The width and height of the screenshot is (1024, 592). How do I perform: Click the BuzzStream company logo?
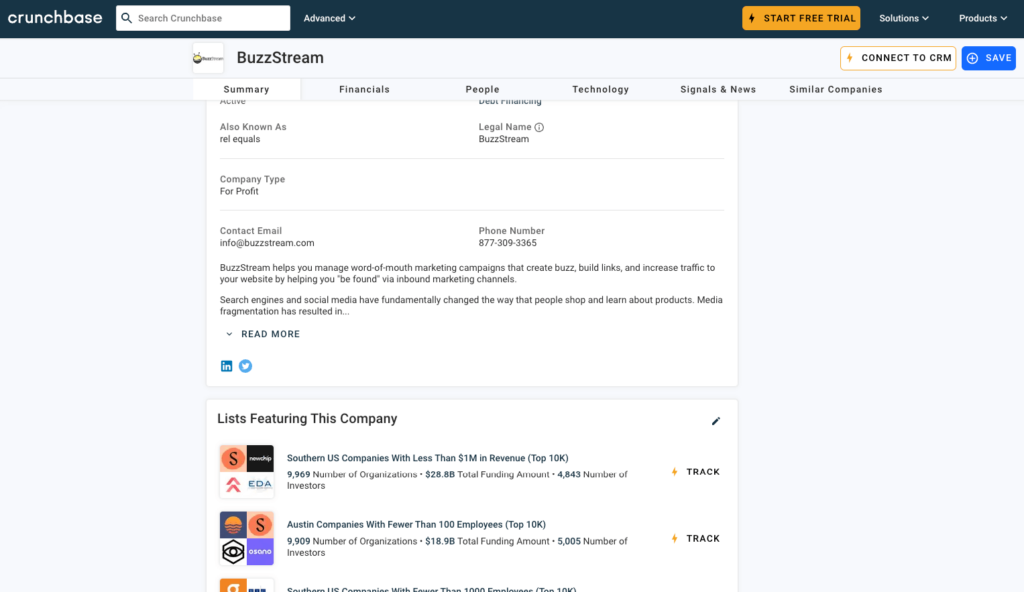pos(207,58)
